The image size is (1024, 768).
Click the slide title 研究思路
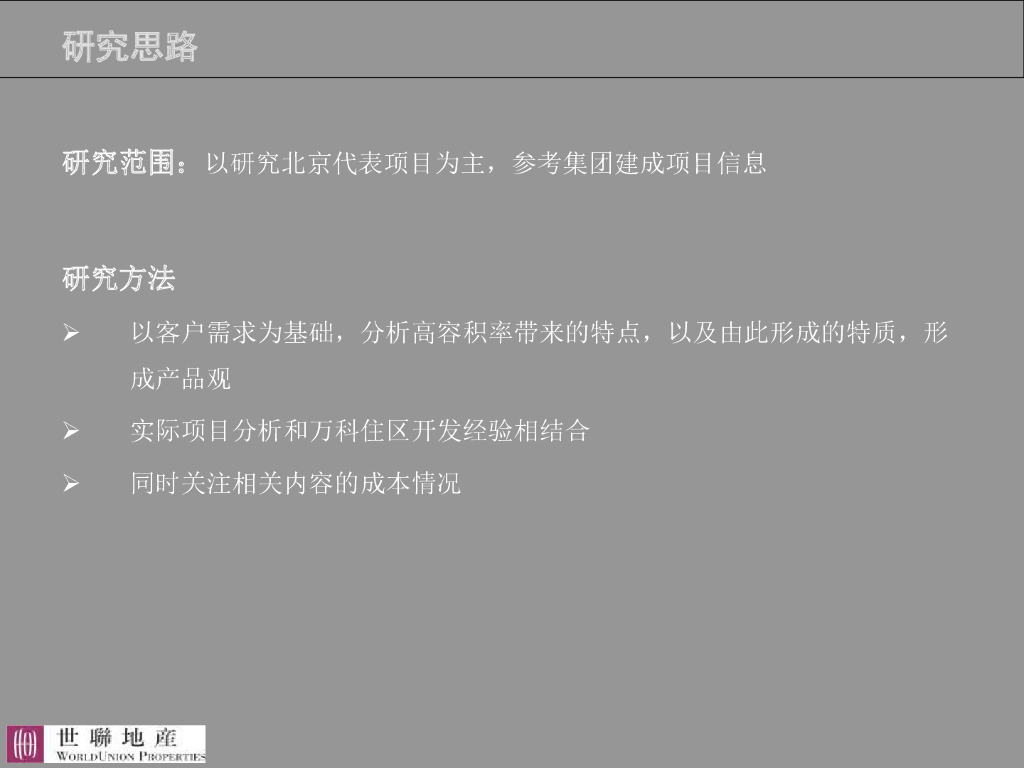[x=130, y=46]
